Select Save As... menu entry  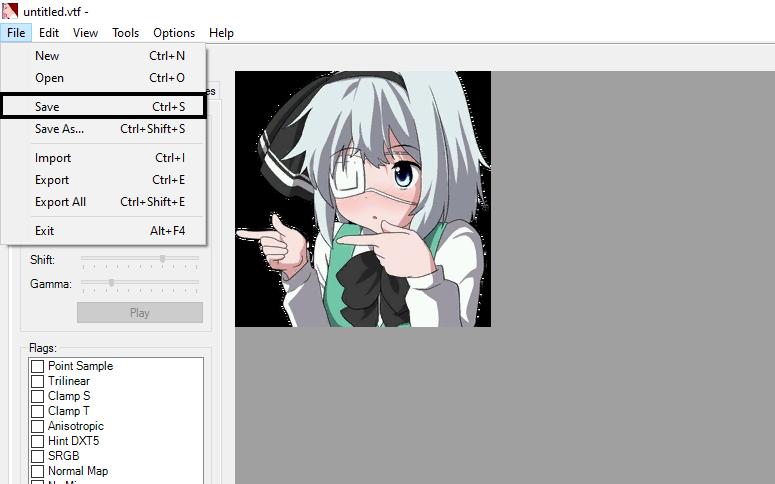click(103, 129)
